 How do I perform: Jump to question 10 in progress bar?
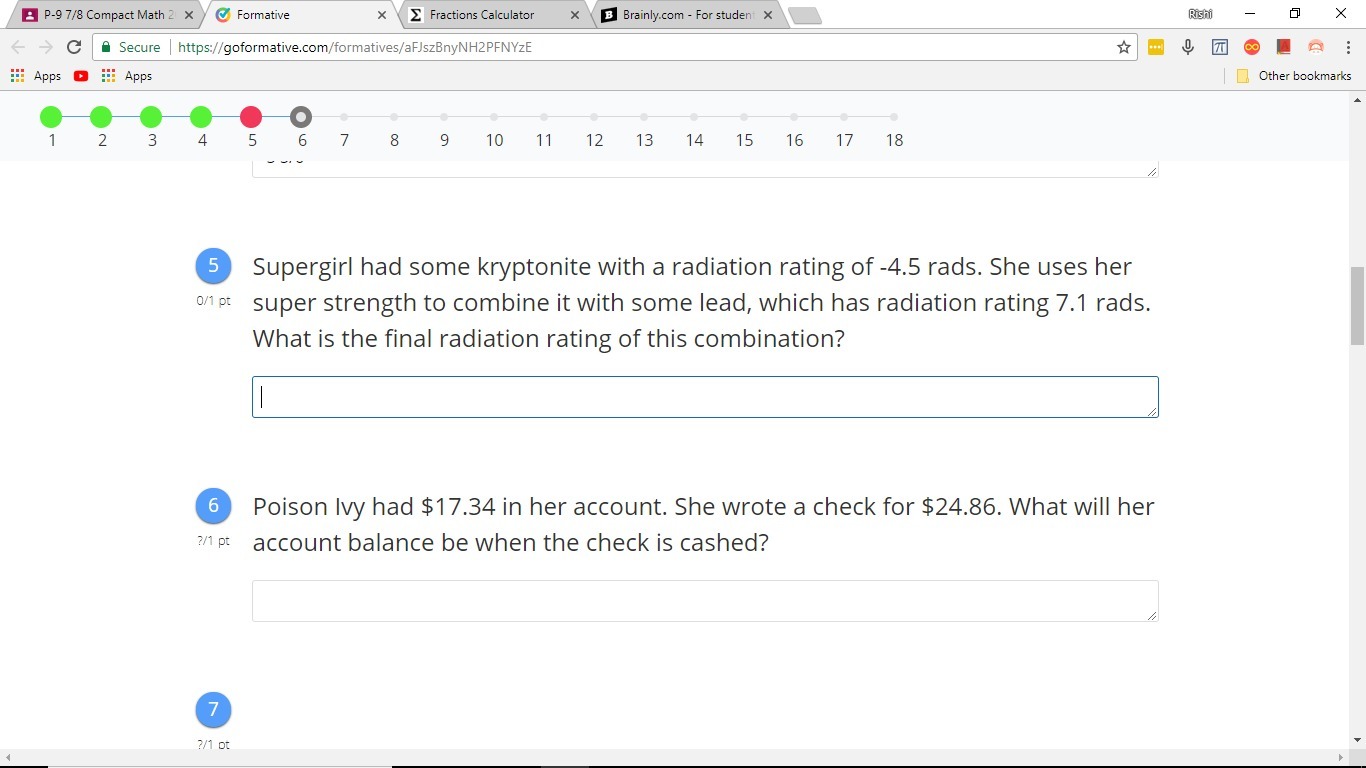(494, 118)
